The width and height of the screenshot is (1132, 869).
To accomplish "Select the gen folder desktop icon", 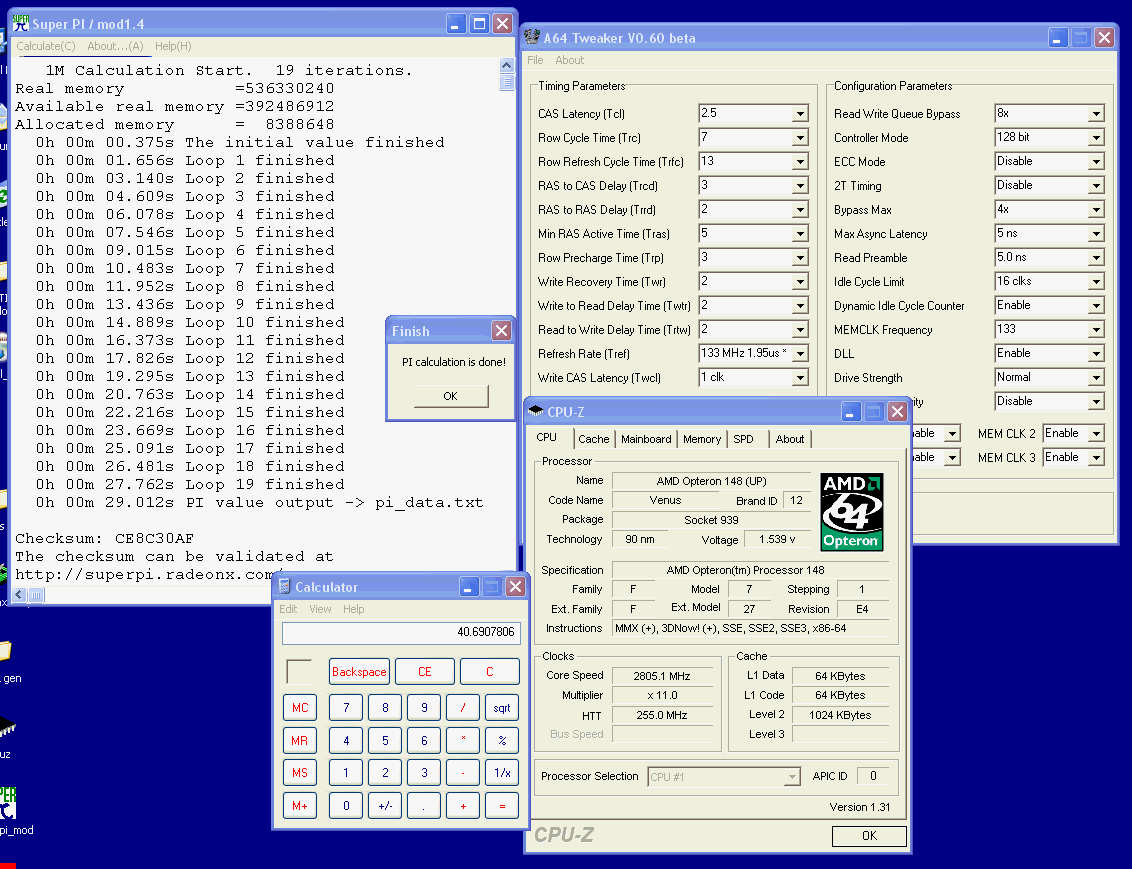I will click(6, 653).
